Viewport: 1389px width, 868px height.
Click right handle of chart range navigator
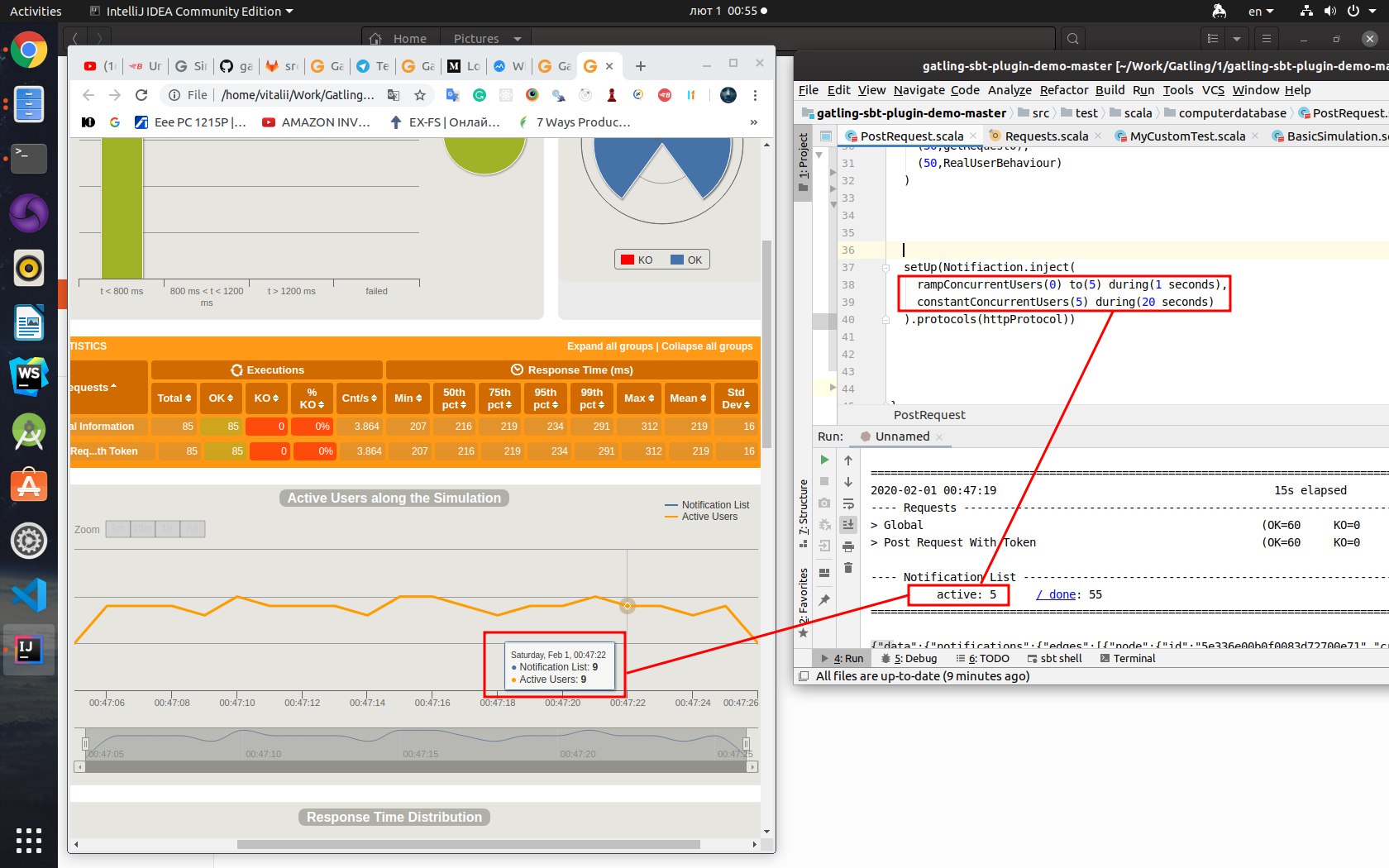click(x=746, y=744)
